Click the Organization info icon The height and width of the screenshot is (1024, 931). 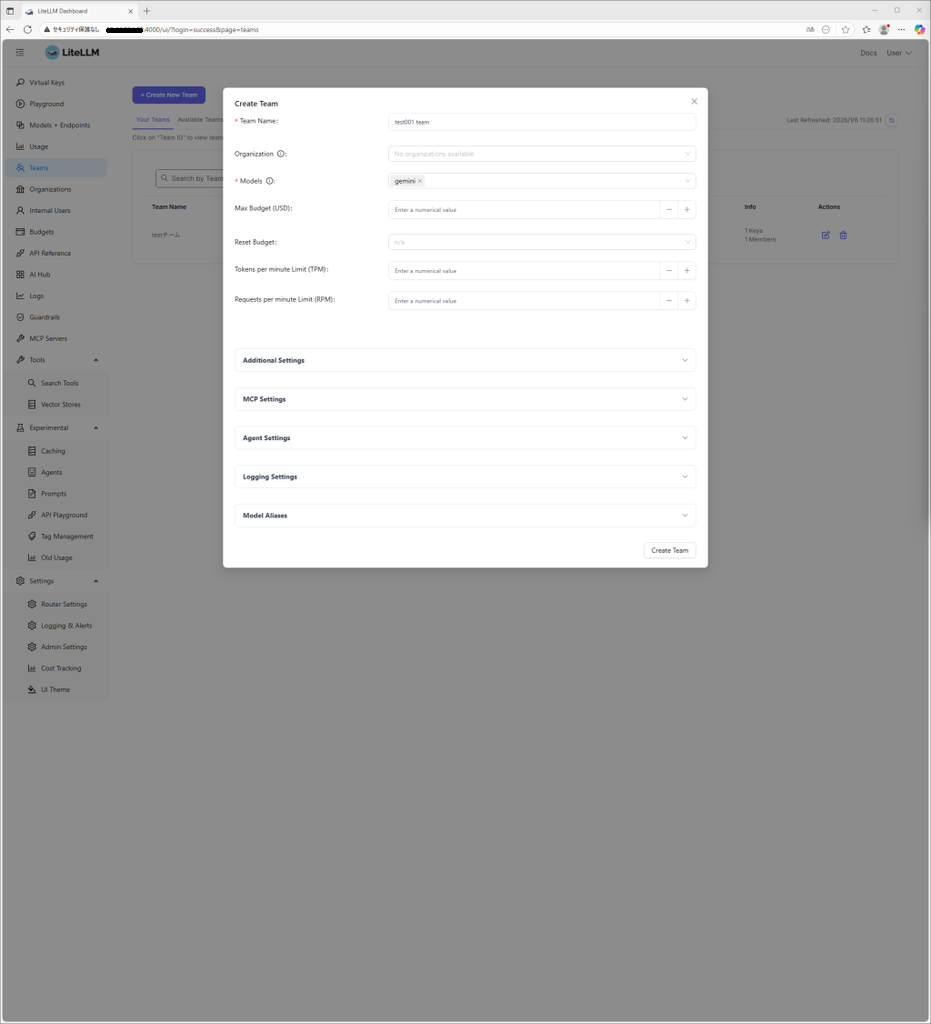pos(280,154)
